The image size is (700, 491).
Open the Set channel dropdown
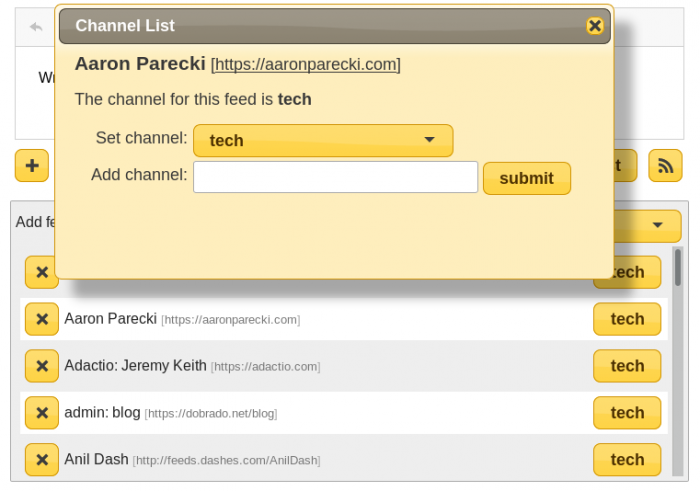pos(323,140)
